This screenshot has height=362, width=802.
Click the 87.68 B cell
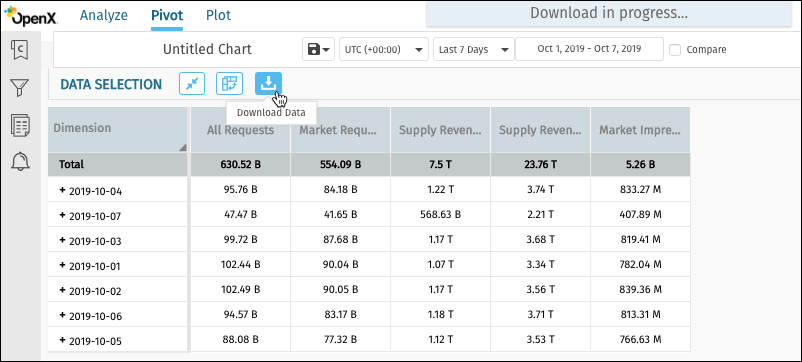(x=340, y=240)
